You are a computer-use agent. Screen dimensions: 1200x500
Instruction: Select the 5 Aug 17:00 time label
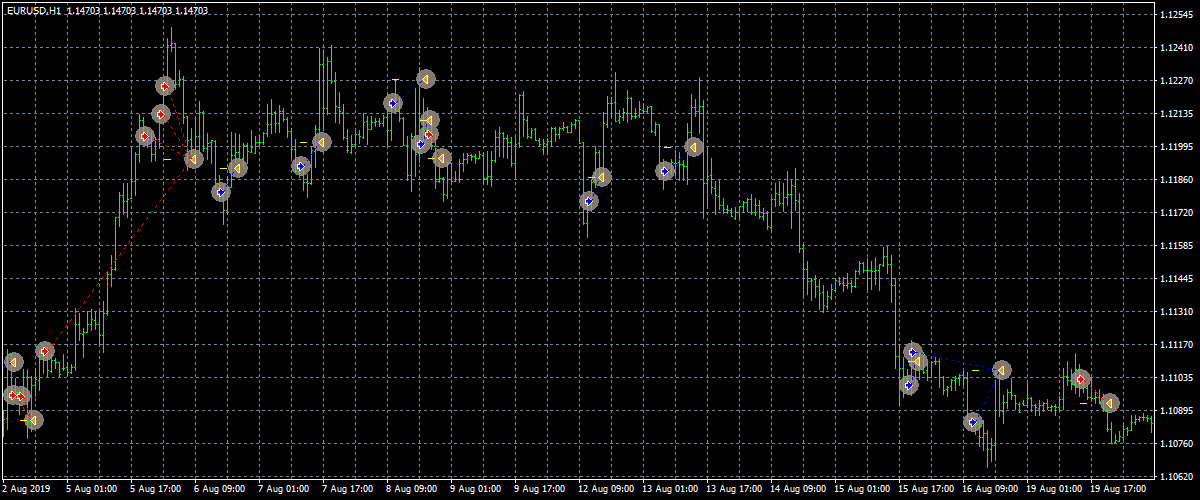[156, 490]
